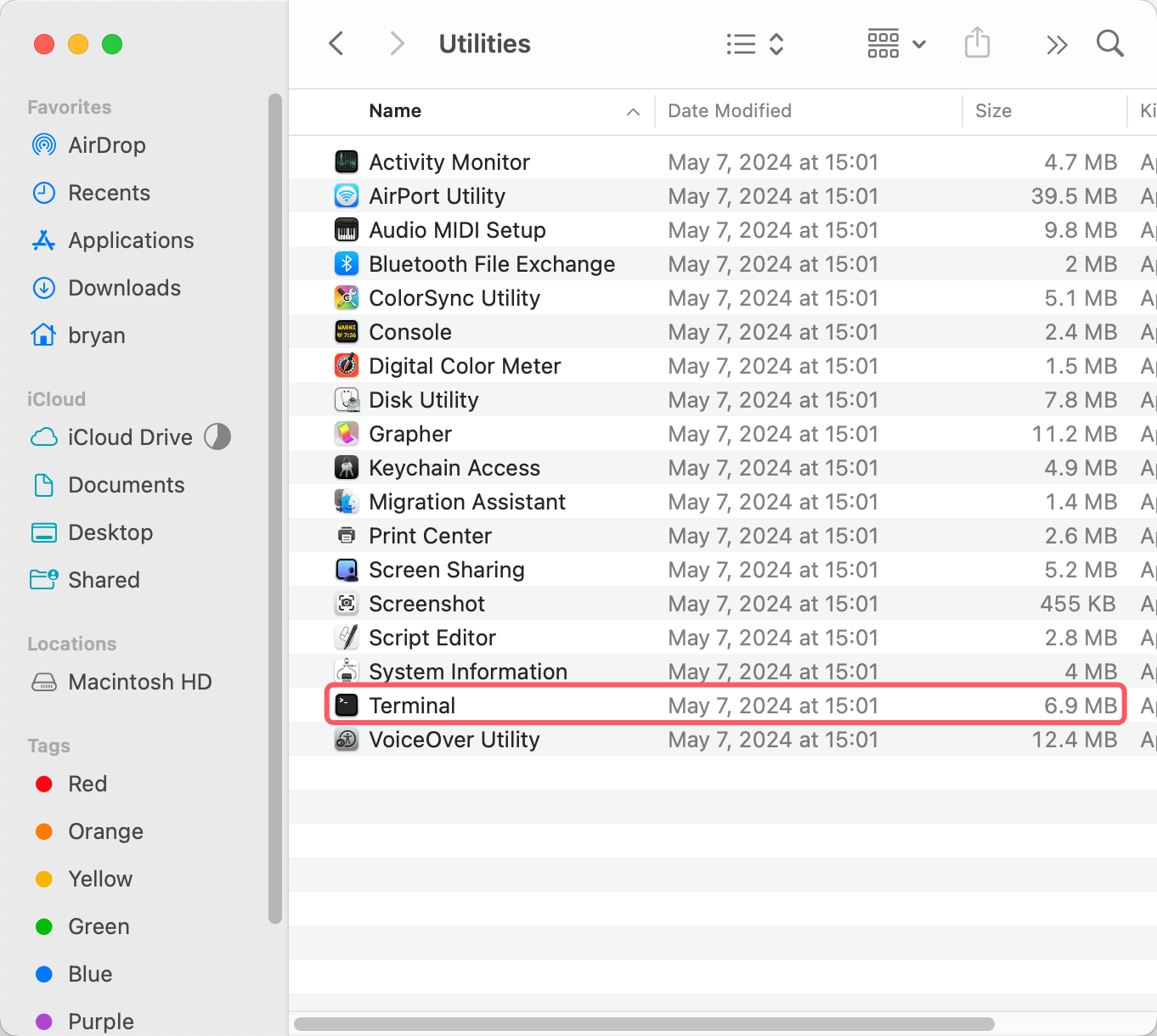Select the ColorSync Utility icon
1157x1036 pixels.
pyautogui.click(x=347, y=298)
